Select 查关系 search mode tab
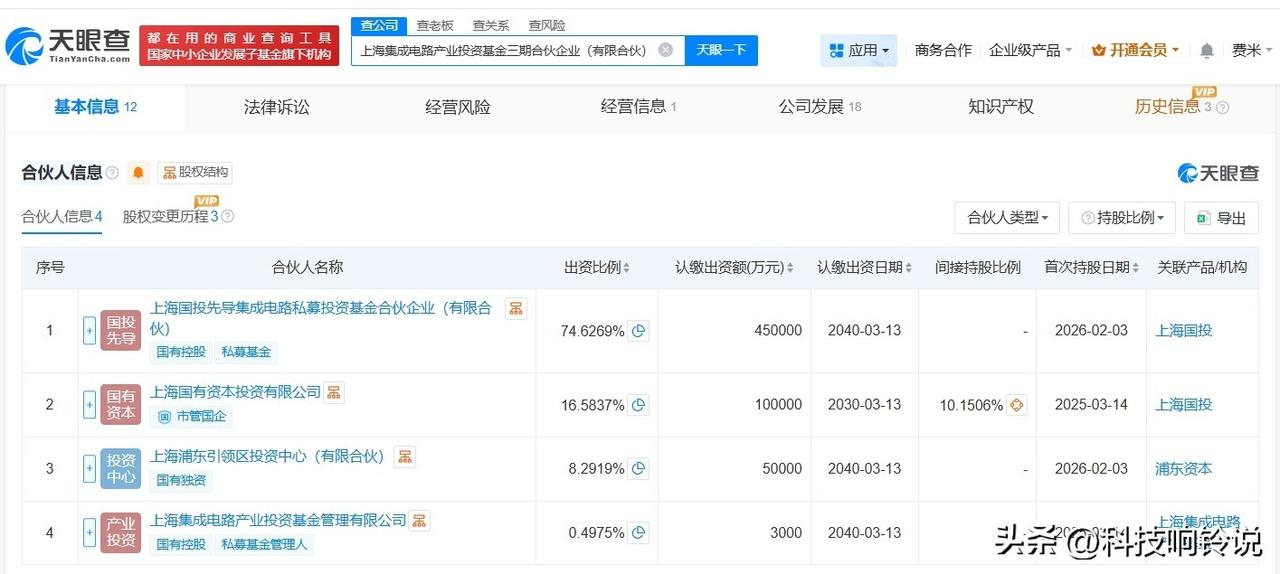Screen dimensions: 1280x574 pos(491,26)
